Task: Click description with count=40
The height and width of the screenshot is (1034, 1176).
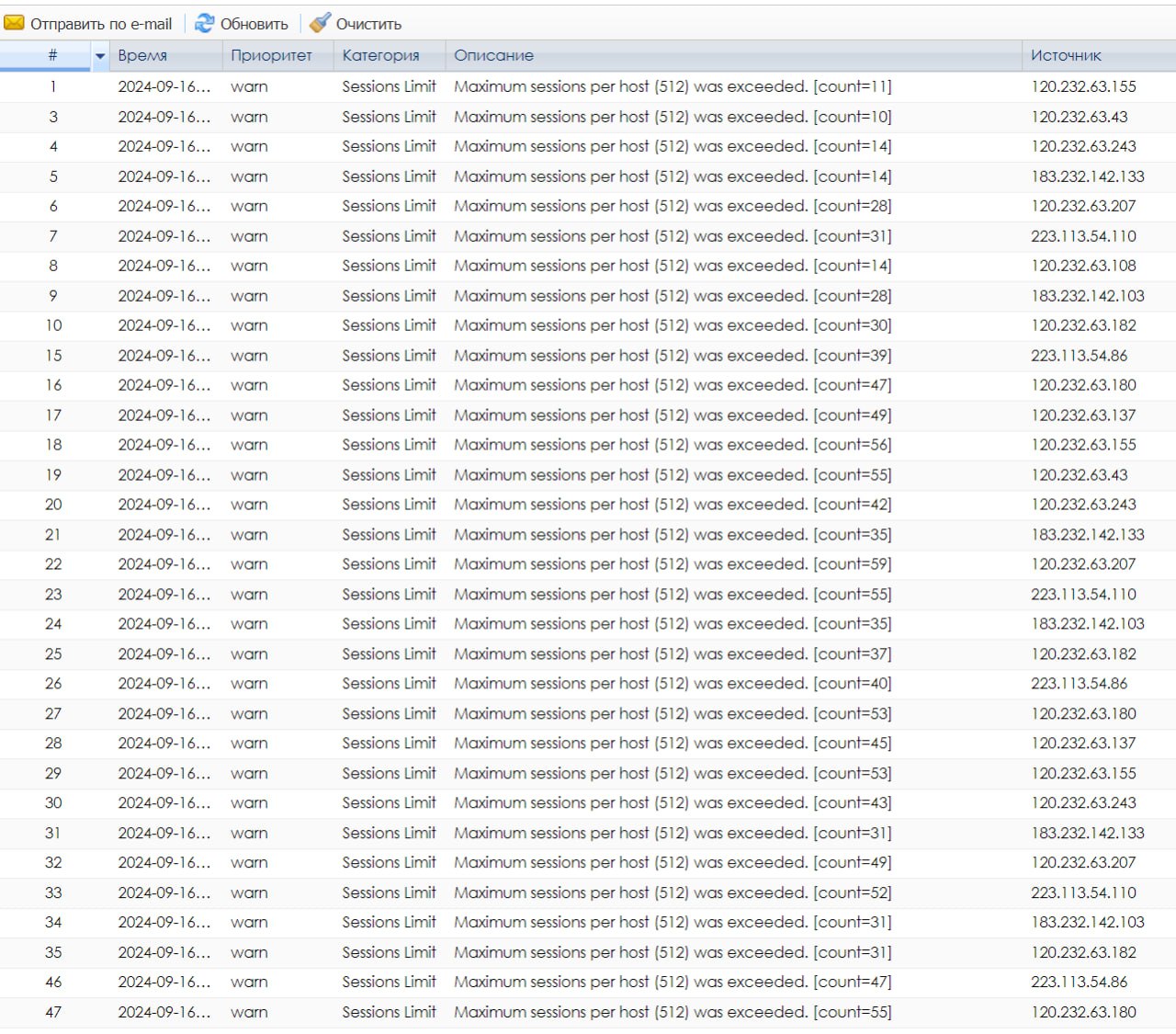Action: pos(673,684)
